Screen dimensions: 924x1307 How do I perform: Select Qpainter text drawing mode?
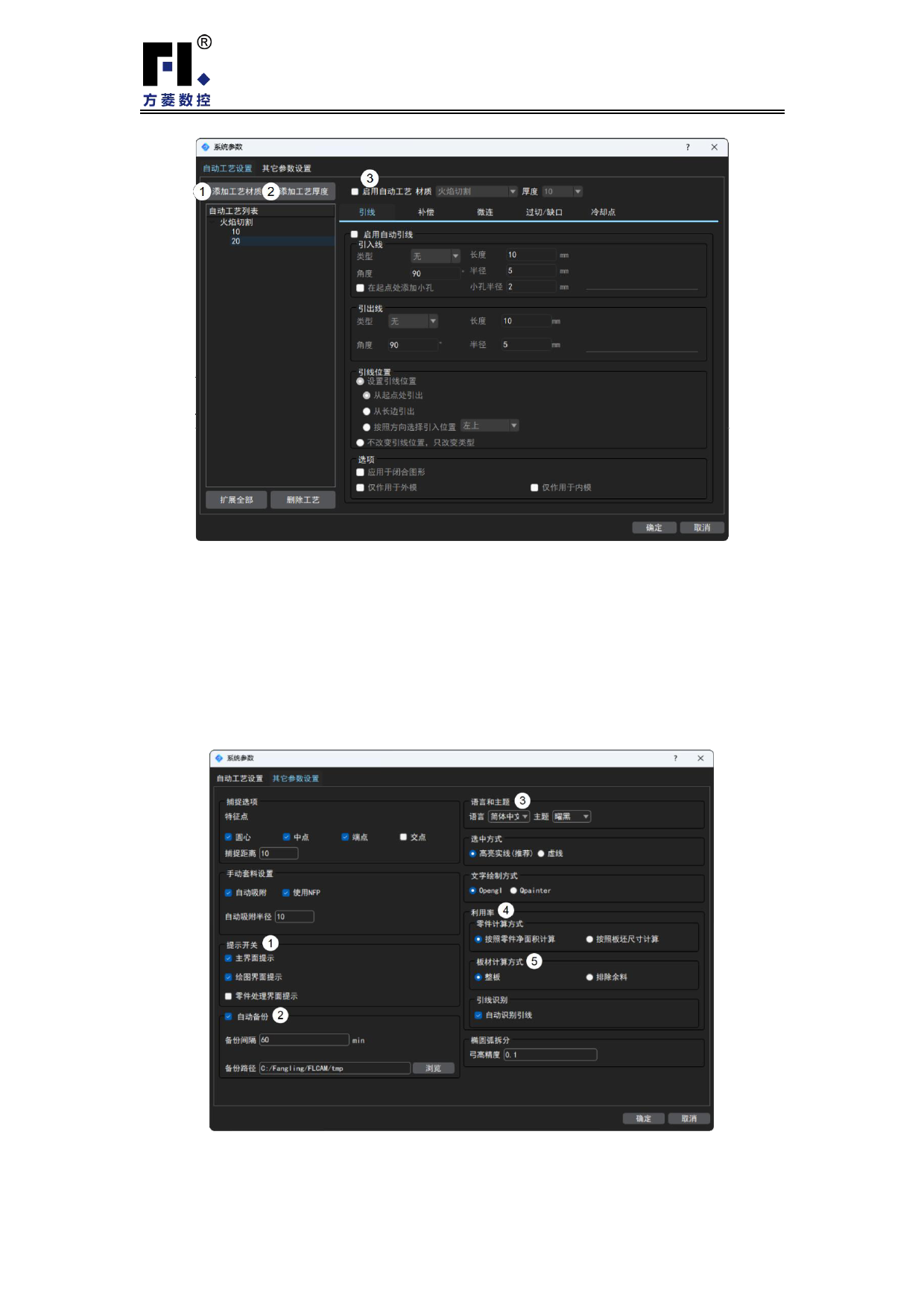point(513,890)
